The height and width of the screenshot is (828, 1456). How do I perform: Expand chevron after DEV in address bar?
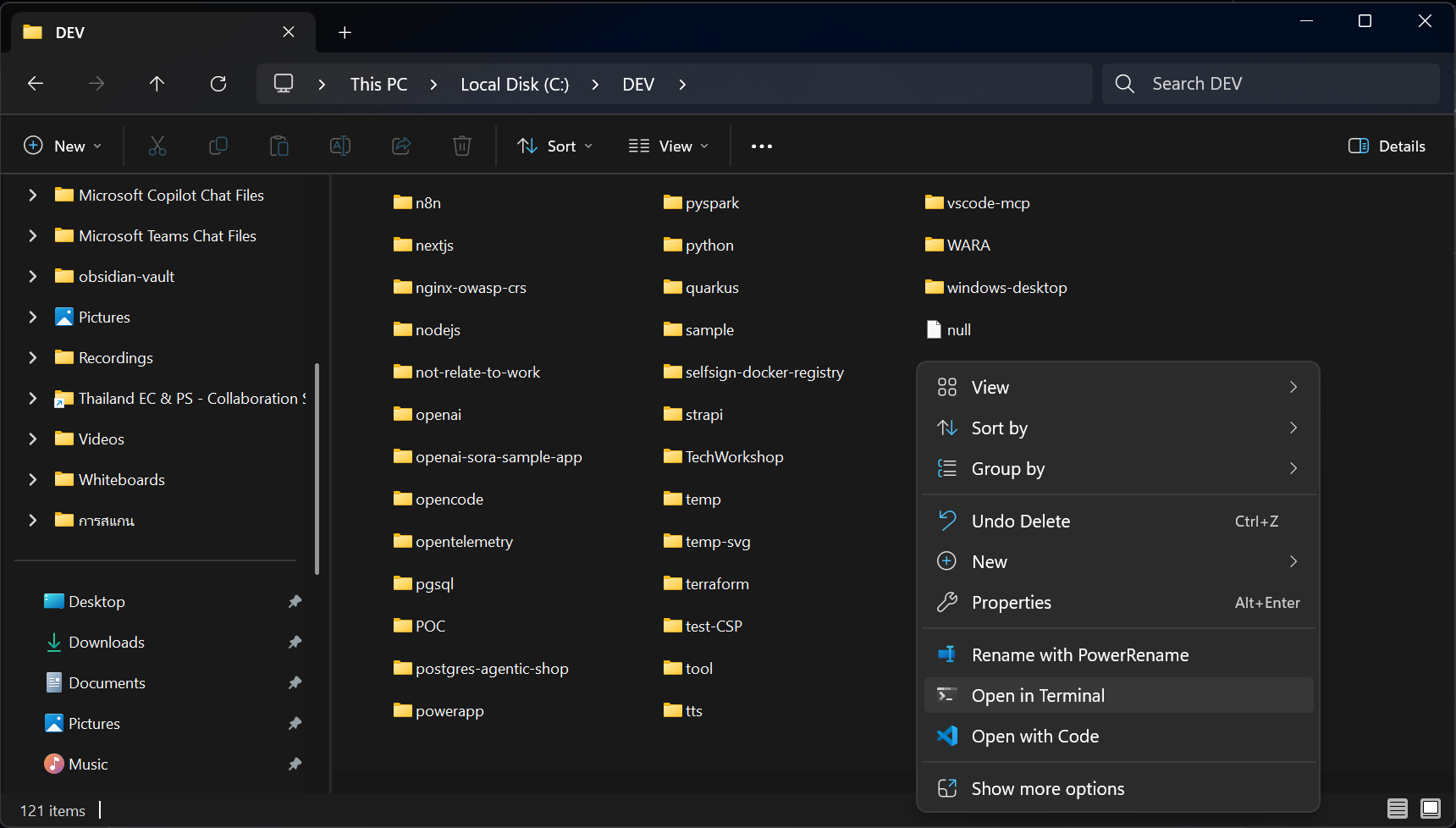click(682, 84)
